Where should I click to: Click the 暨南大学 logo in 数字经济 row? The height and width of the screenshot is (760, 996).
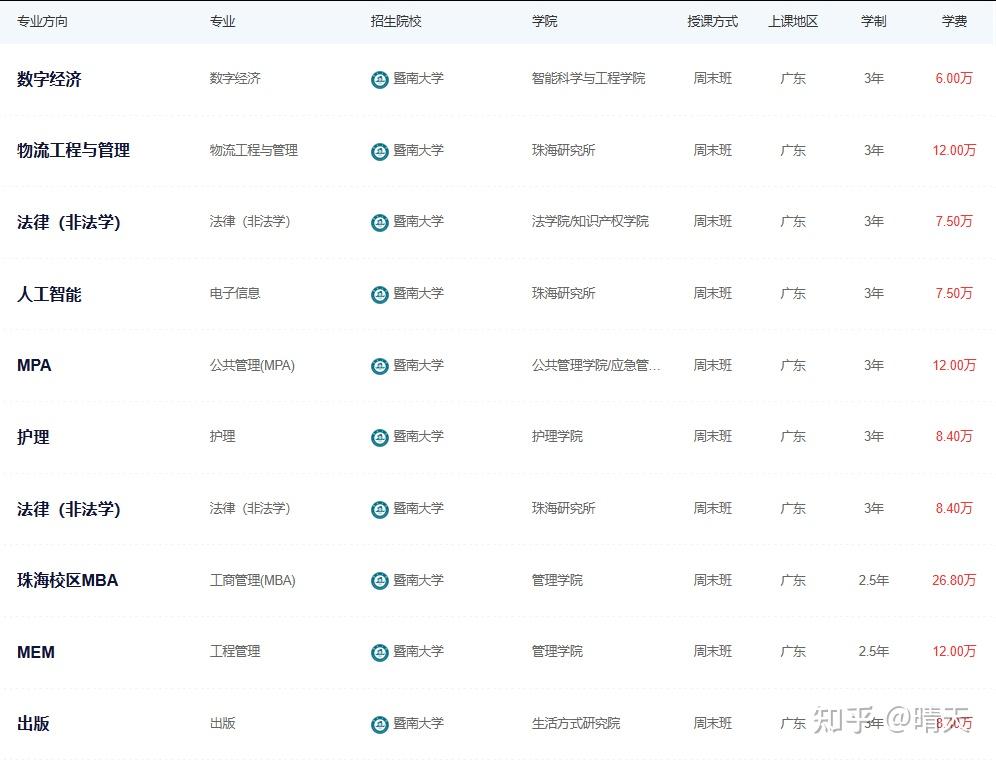pyautogui.click(x=379, y=79)
